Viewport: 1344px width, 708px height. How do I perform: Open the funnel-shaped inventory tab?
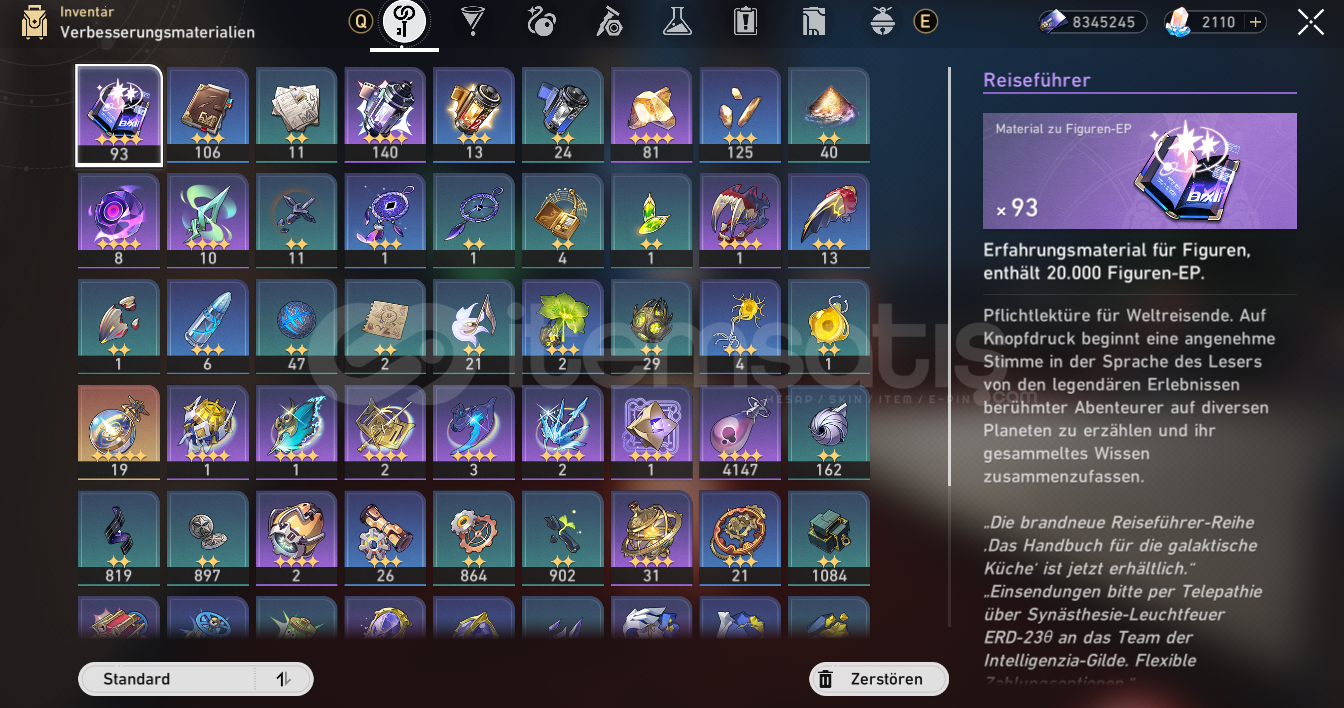click(x=470, y=21)
